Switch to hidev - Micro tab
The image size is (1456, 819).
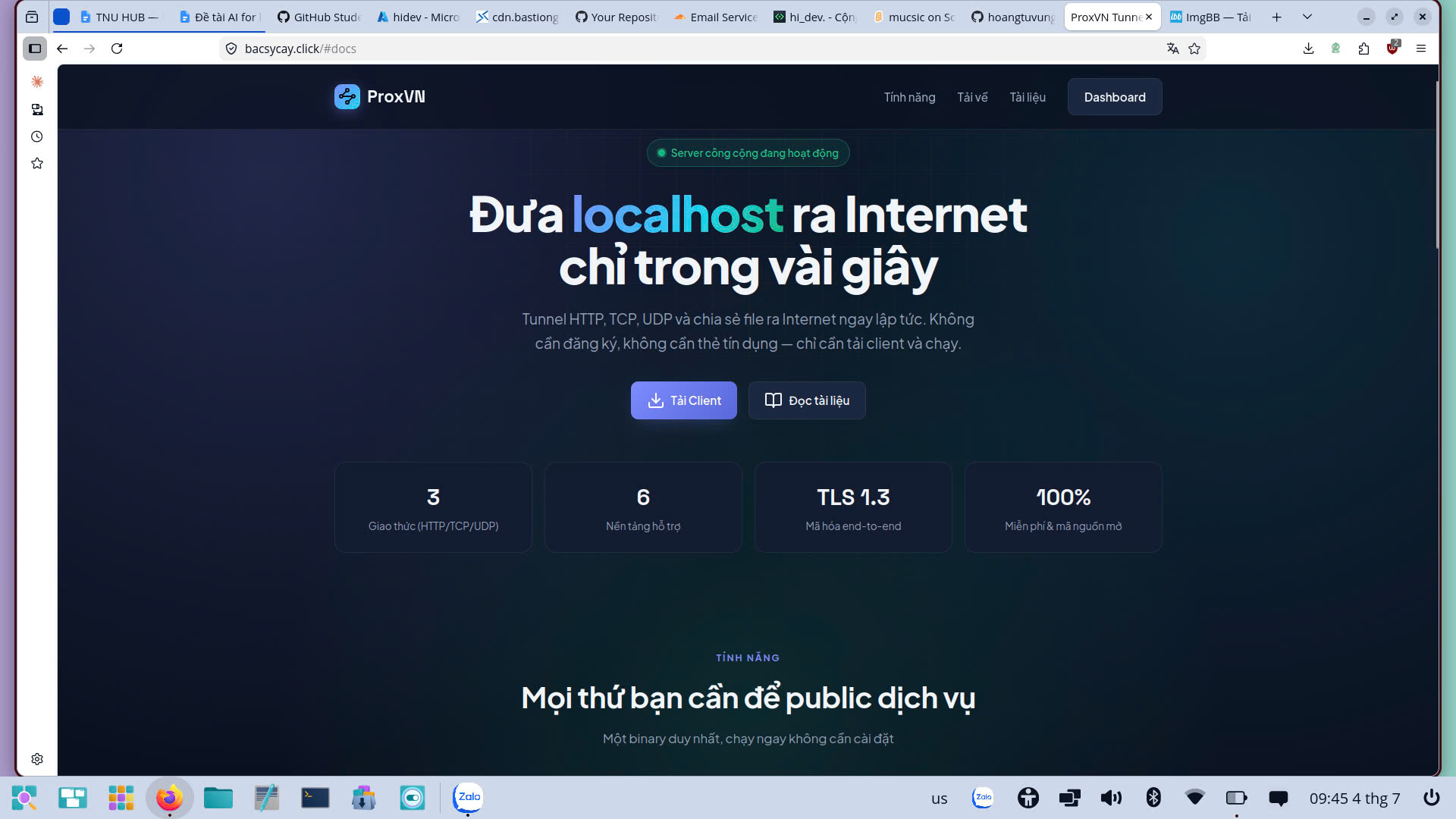(417, 17)
